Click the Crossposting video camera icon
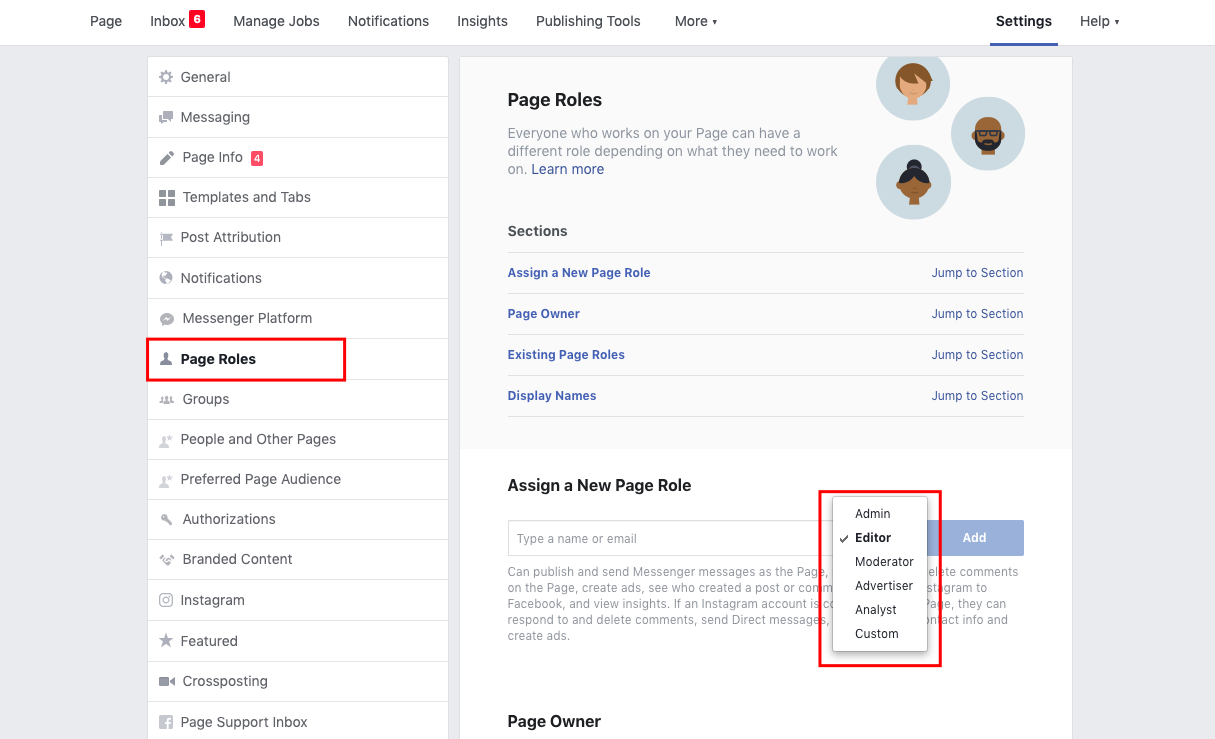 pyautogui.click(x=167, y=681)
